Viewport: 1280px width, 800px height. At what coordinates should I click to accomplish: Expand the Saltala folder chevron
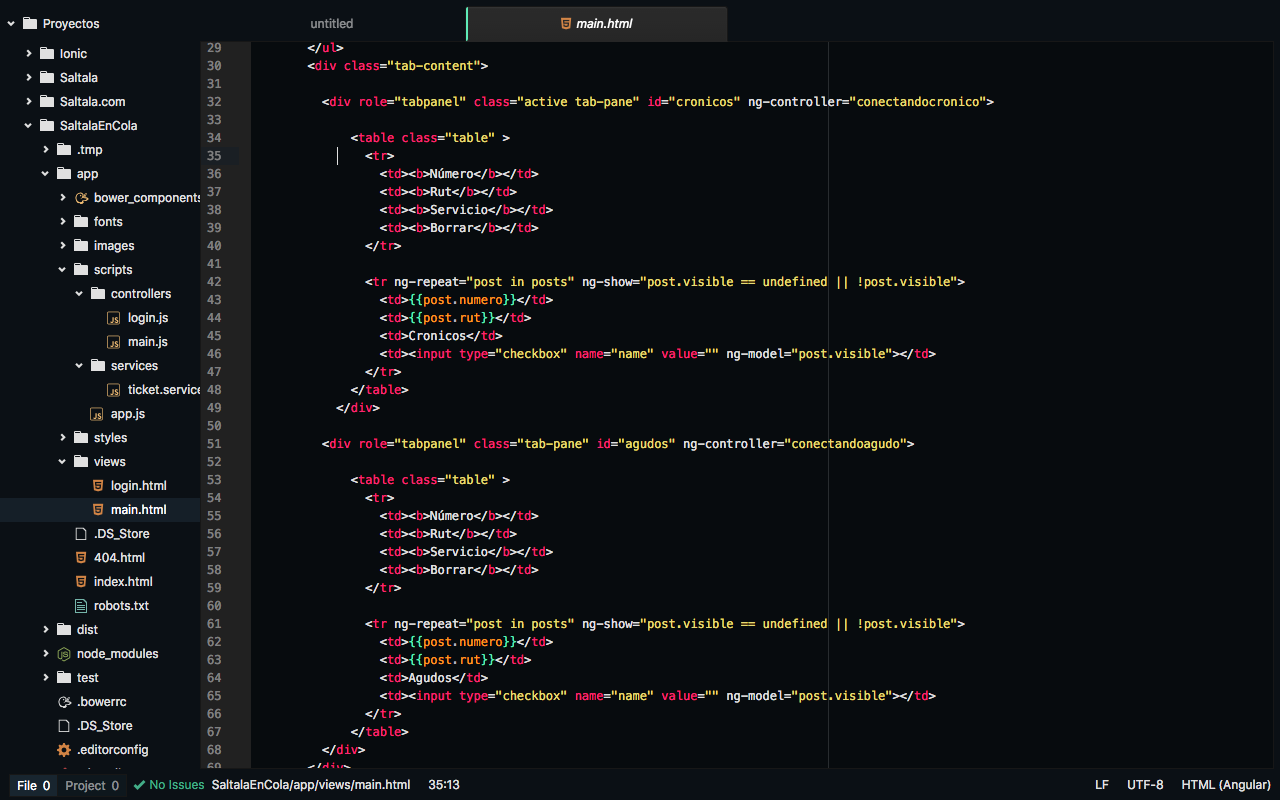point(29,77)
